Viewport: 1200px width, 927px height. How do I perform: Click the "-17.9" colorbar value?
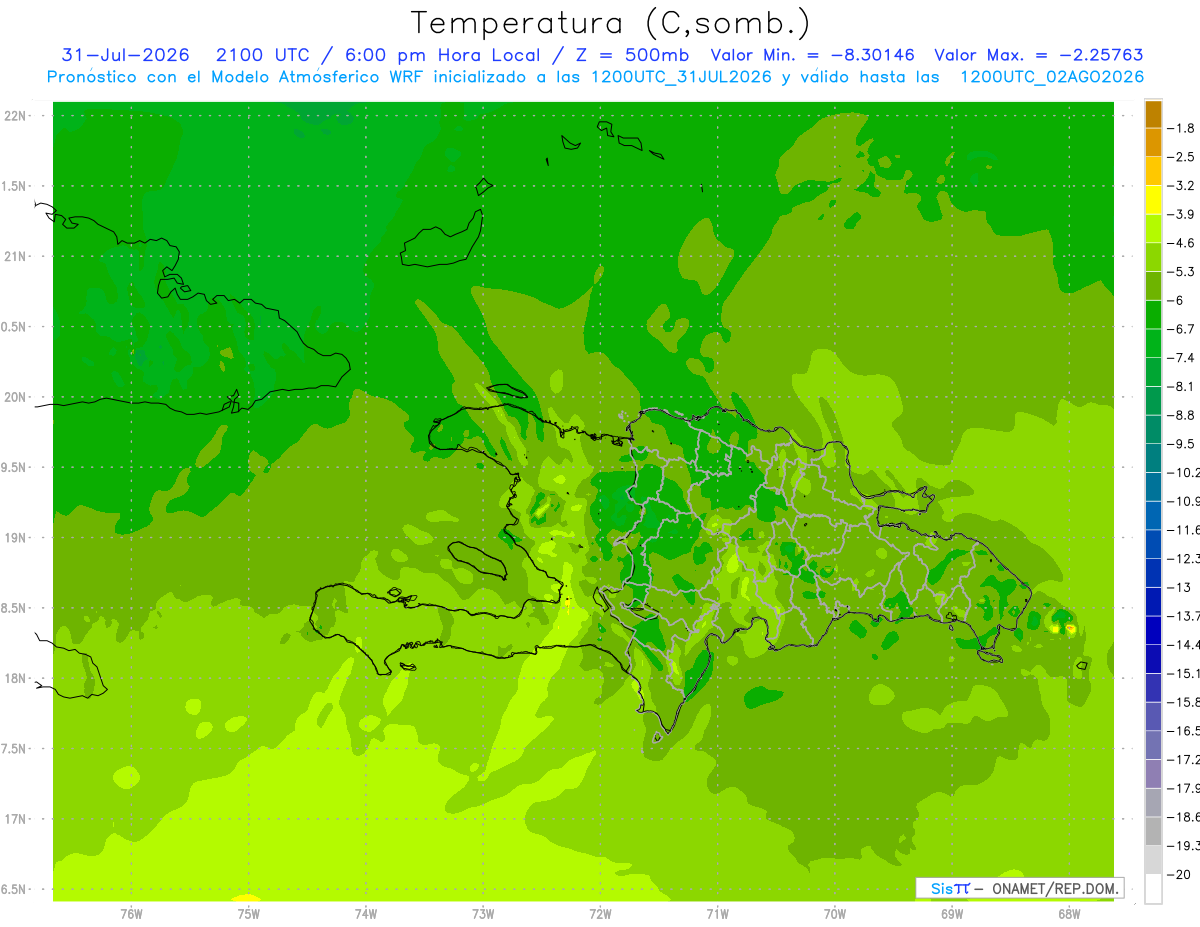click(x=1184, y=788)
